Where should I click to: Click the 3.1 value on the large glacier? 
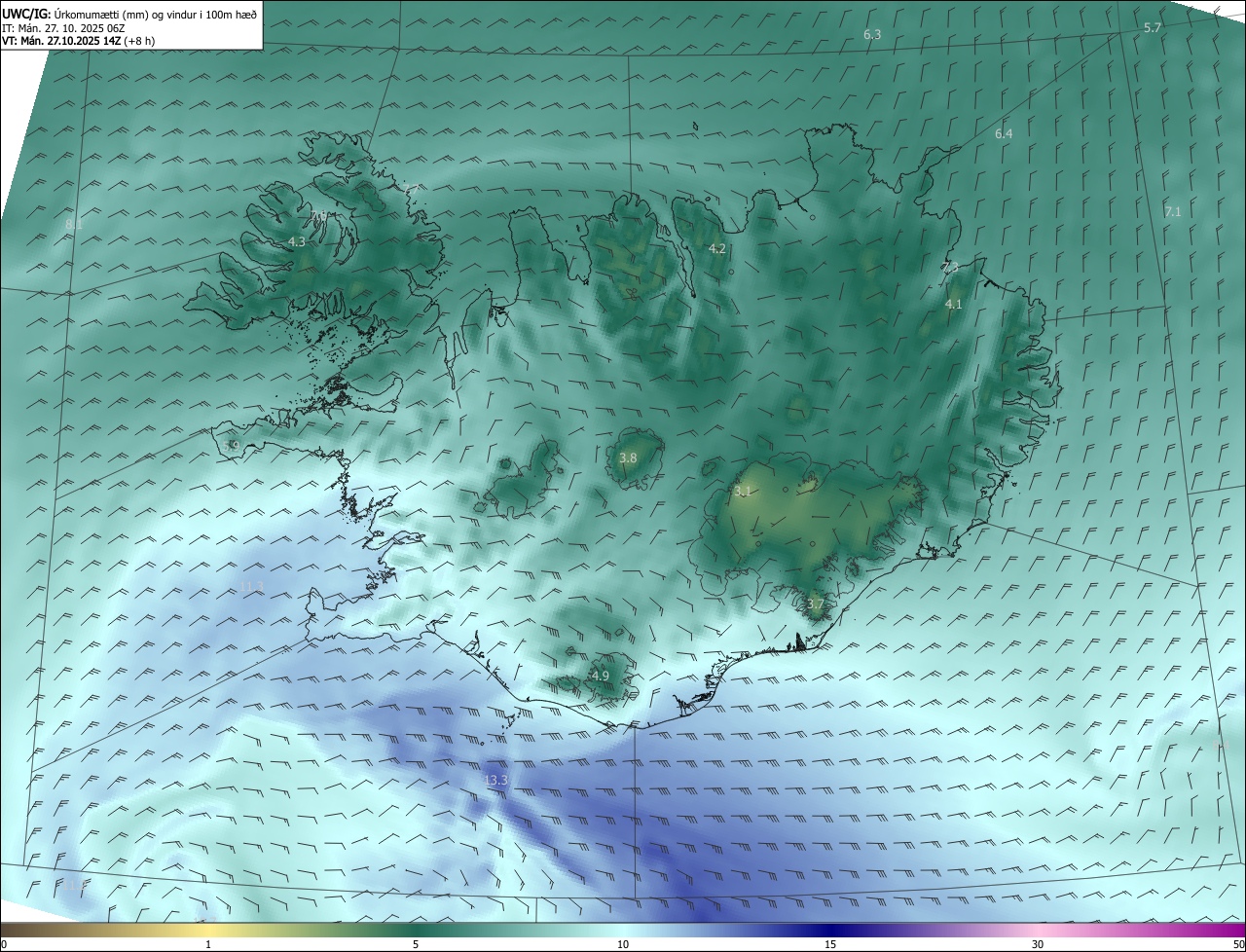point(743,492)
